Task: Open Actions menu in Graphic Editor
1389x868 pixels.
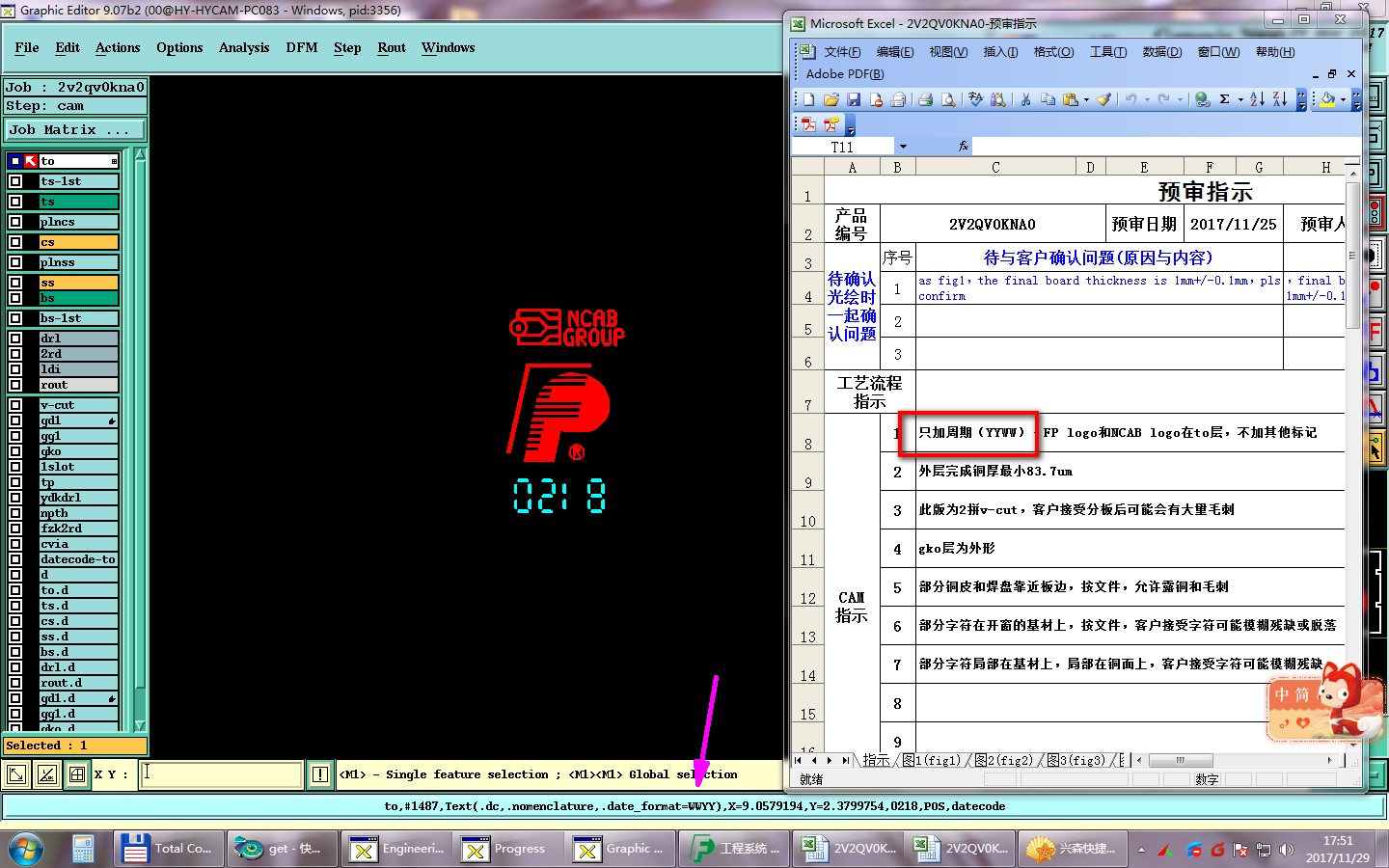Action: (118, 47)
